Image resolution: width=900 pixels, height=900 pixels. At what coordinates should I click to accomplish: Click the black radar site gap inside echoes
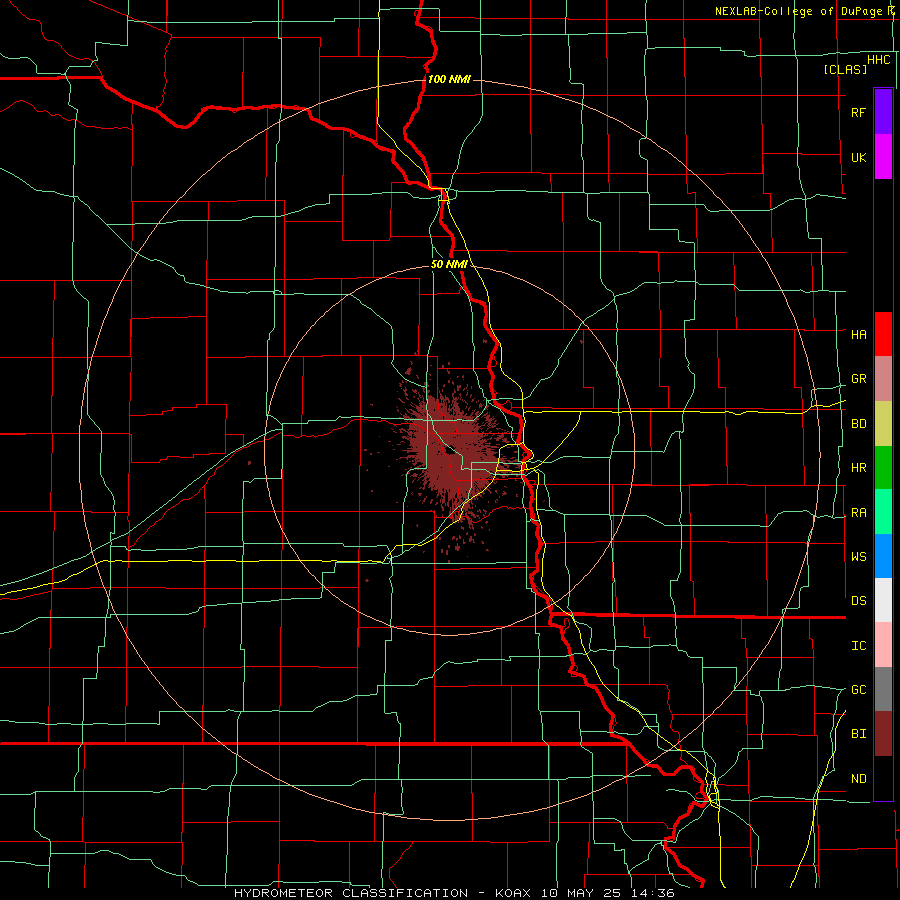coord(451,450)
